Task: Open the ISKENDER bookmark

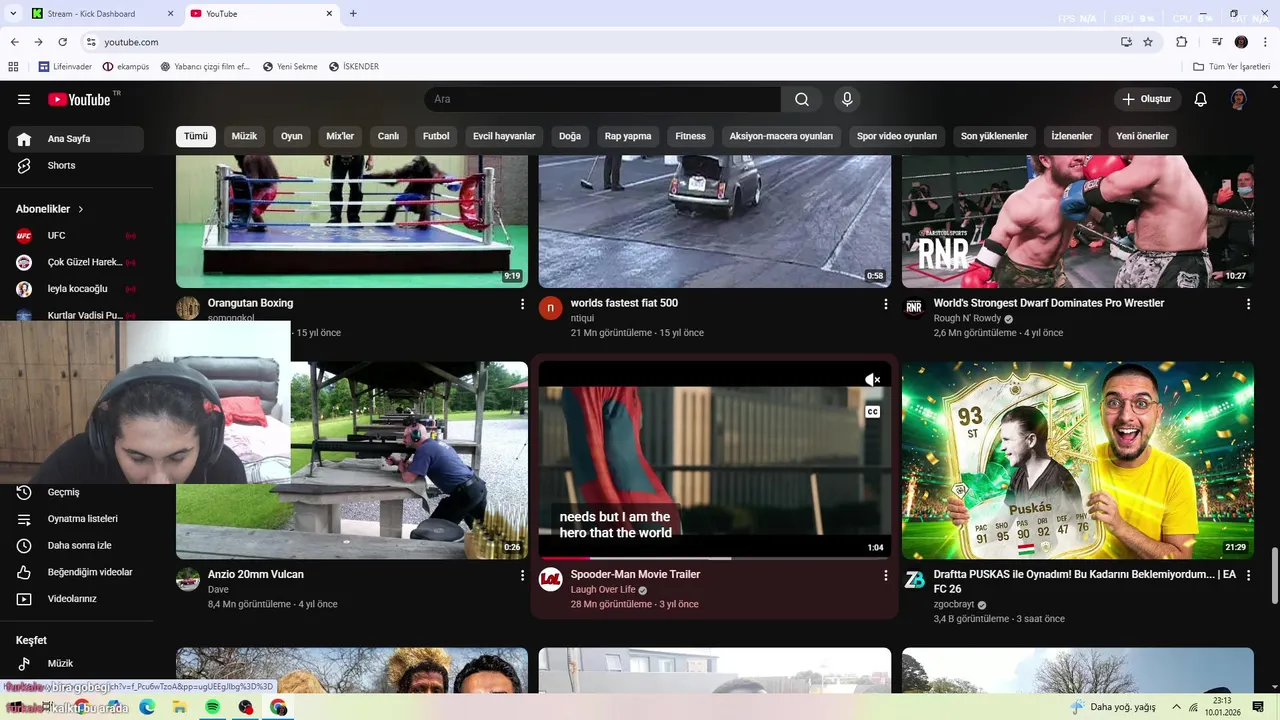Action: tap(354, 67)
